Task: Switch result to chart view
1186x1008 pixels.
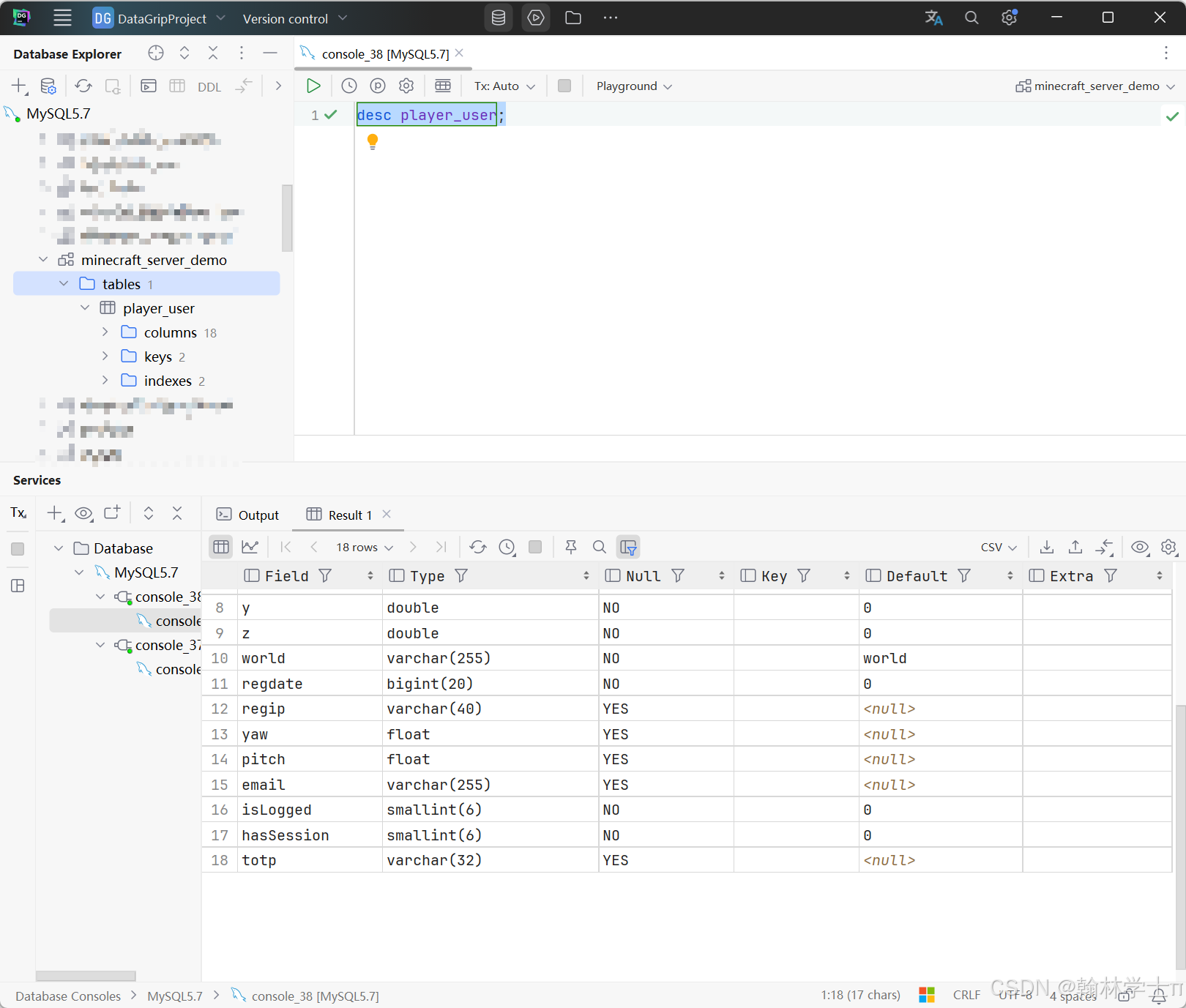Action: (x=250, y=547)
